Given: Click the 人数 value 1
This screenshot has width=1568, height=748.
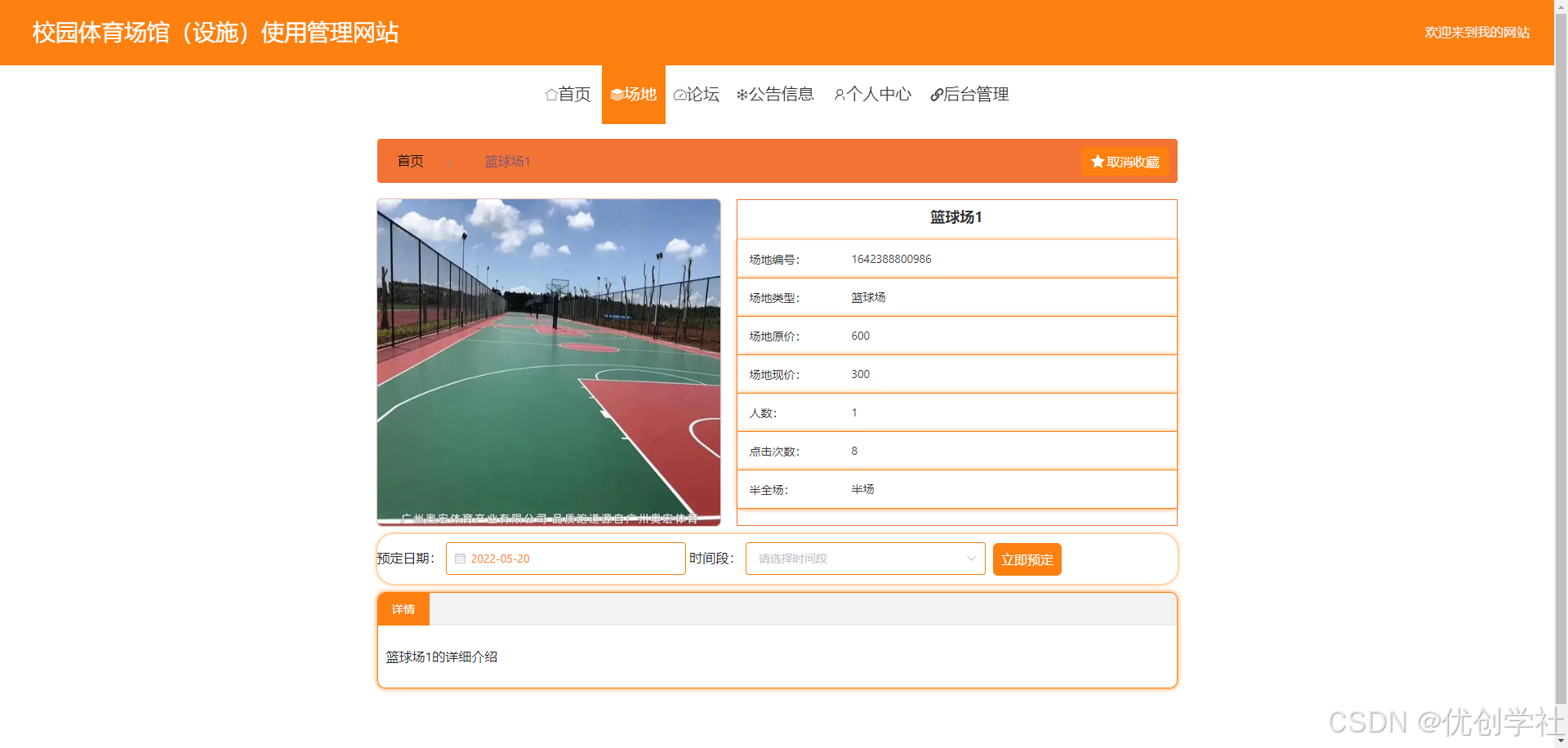Looking at the screenshot, I should [x=854, y=412].
